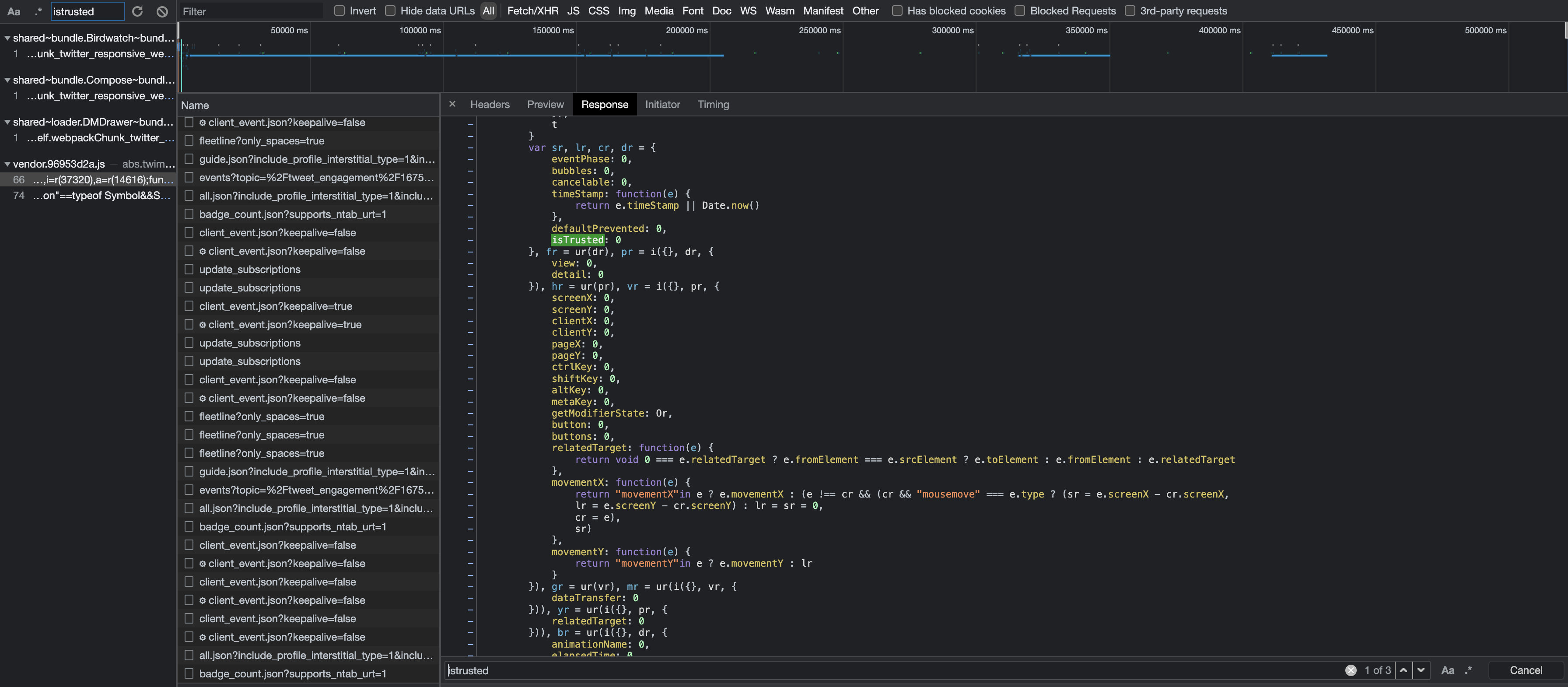Filter by Manifest requests
The width and height of the screenshot is (1568, 687).
(823, 11)
